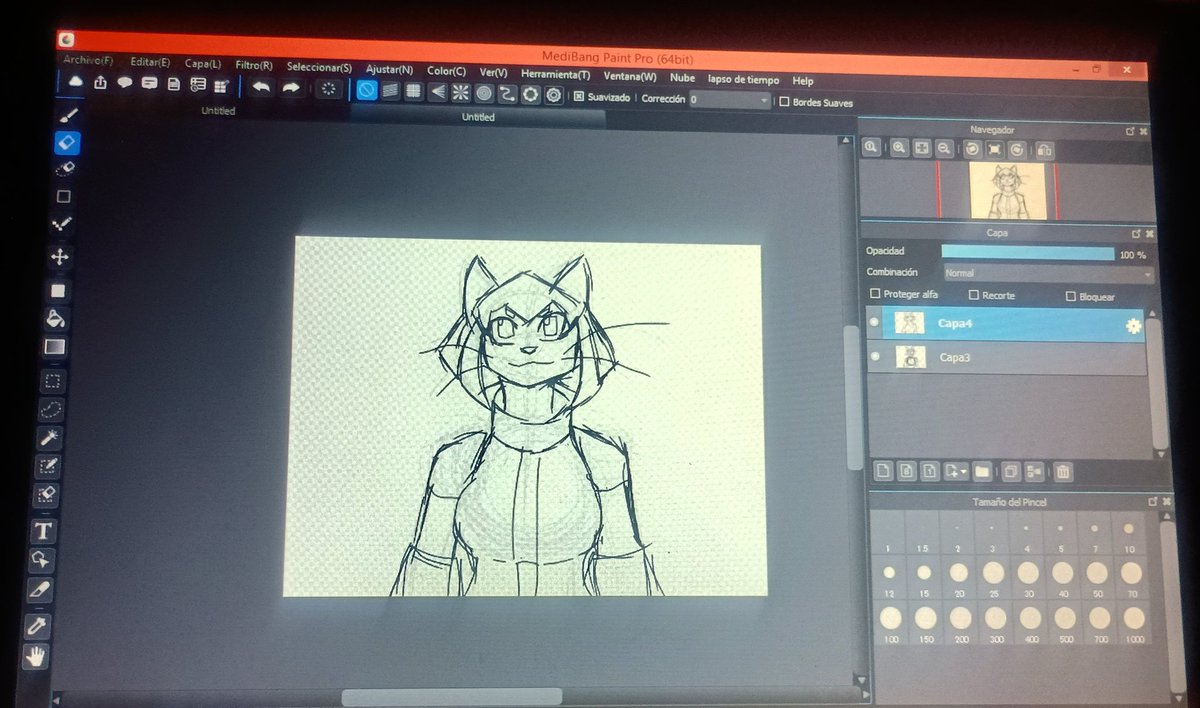Select the Move tool
Viewport: 1200px width, 708px height.
(x=60, y=257)
